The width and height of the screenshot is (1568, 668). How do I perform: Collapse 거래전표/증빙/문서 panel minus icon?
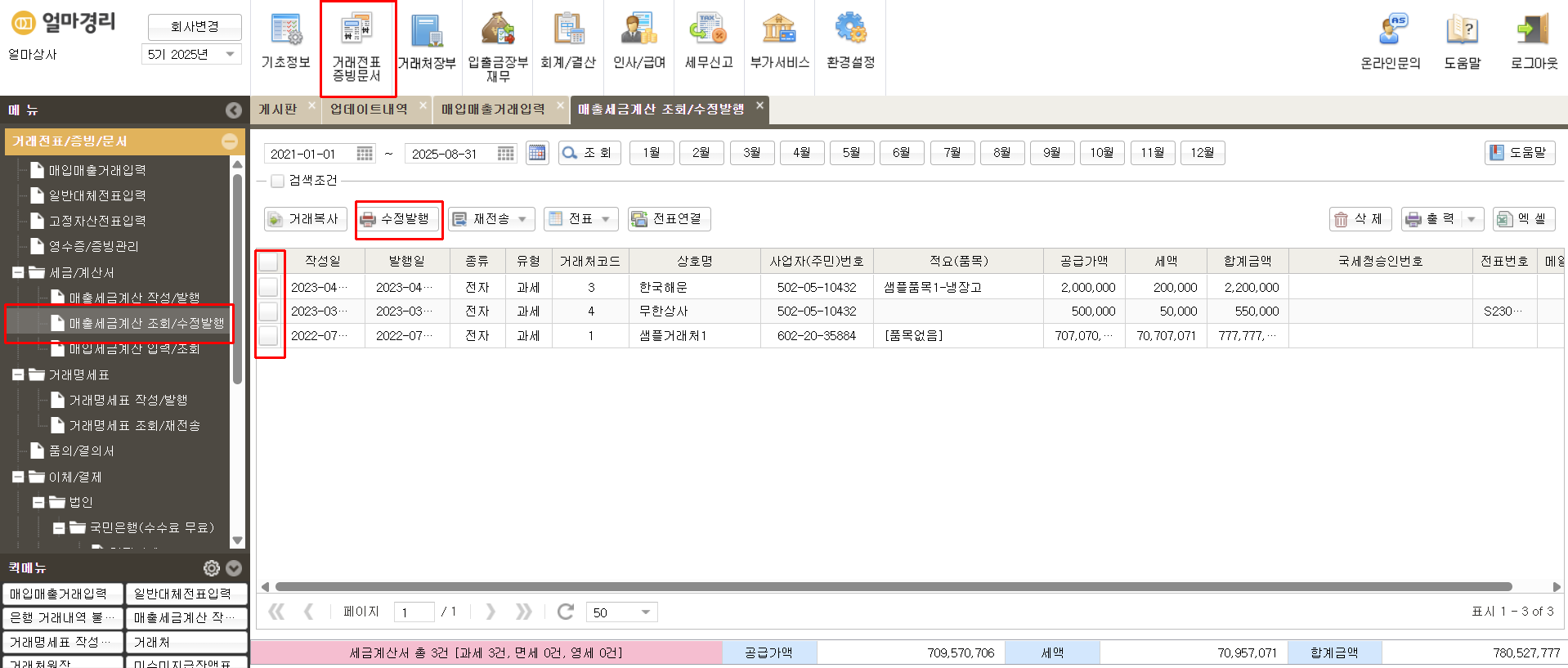point(230,141)
